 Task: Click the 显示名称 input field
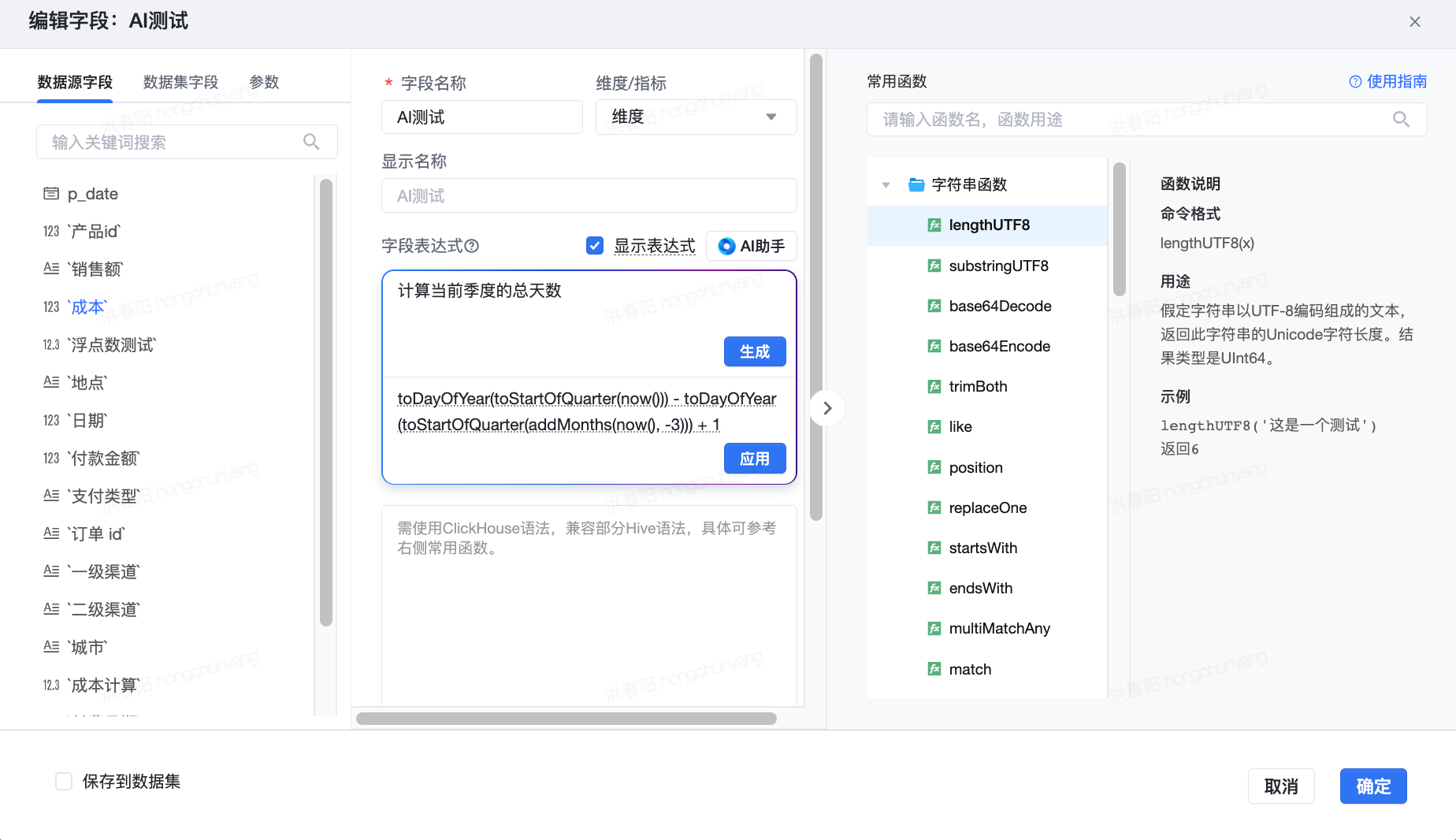(x=589, y=195)
